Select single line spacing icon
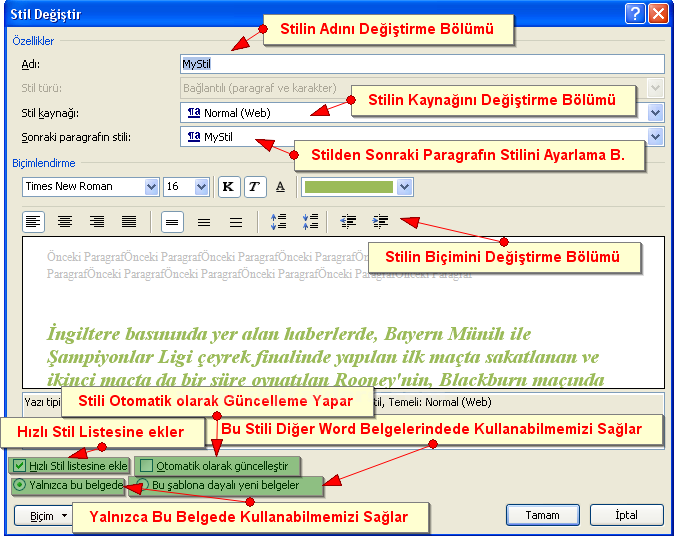 172,222
